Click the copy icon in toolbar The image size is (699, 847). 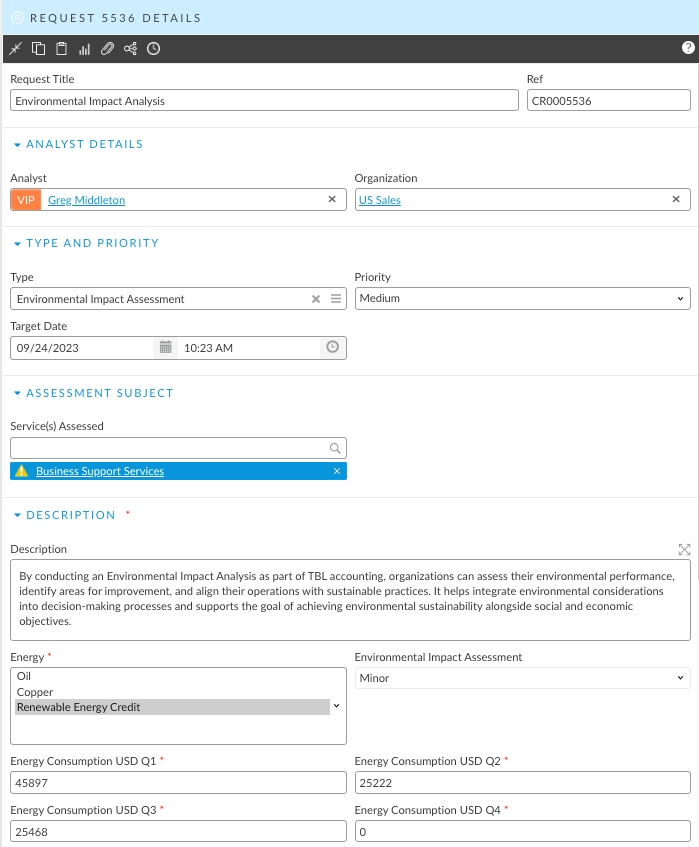click(38, 49)
